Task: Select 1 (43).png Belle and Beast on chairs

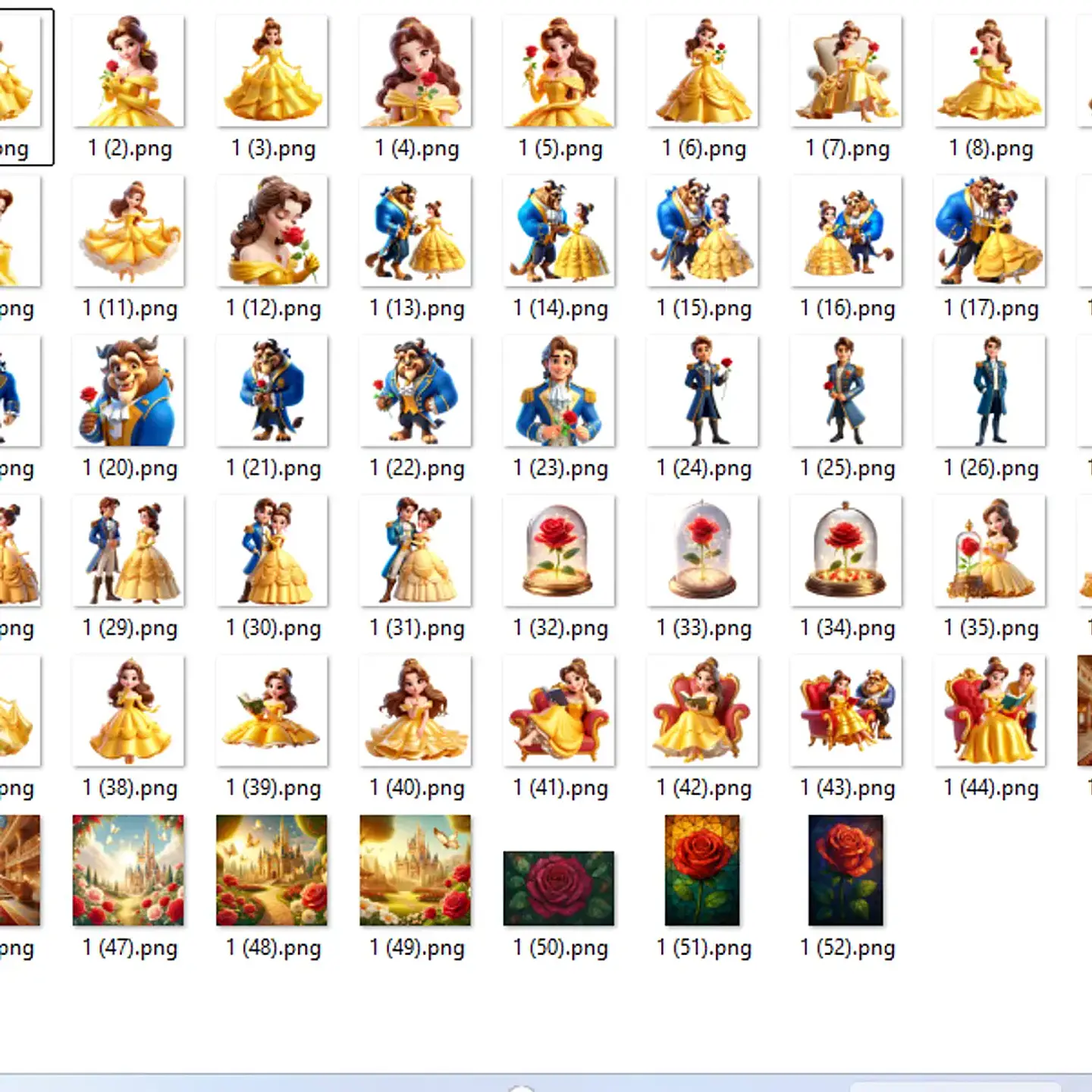Action: pos(846,711)
